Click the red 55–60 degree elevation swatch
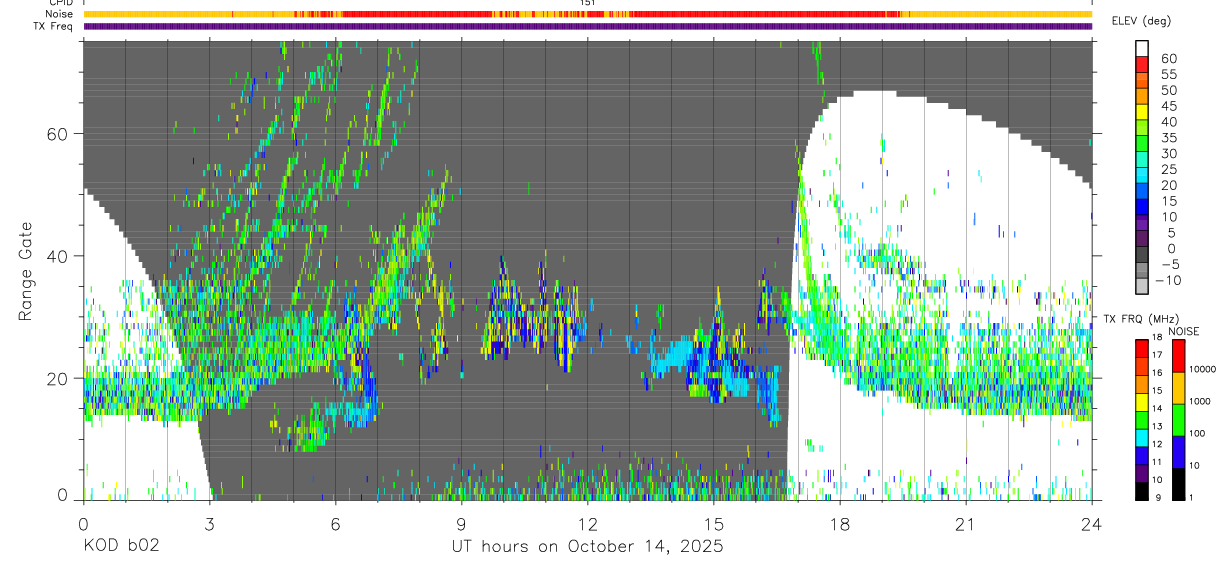Viewport: 1228px width, 567px height. [1142, 65]
